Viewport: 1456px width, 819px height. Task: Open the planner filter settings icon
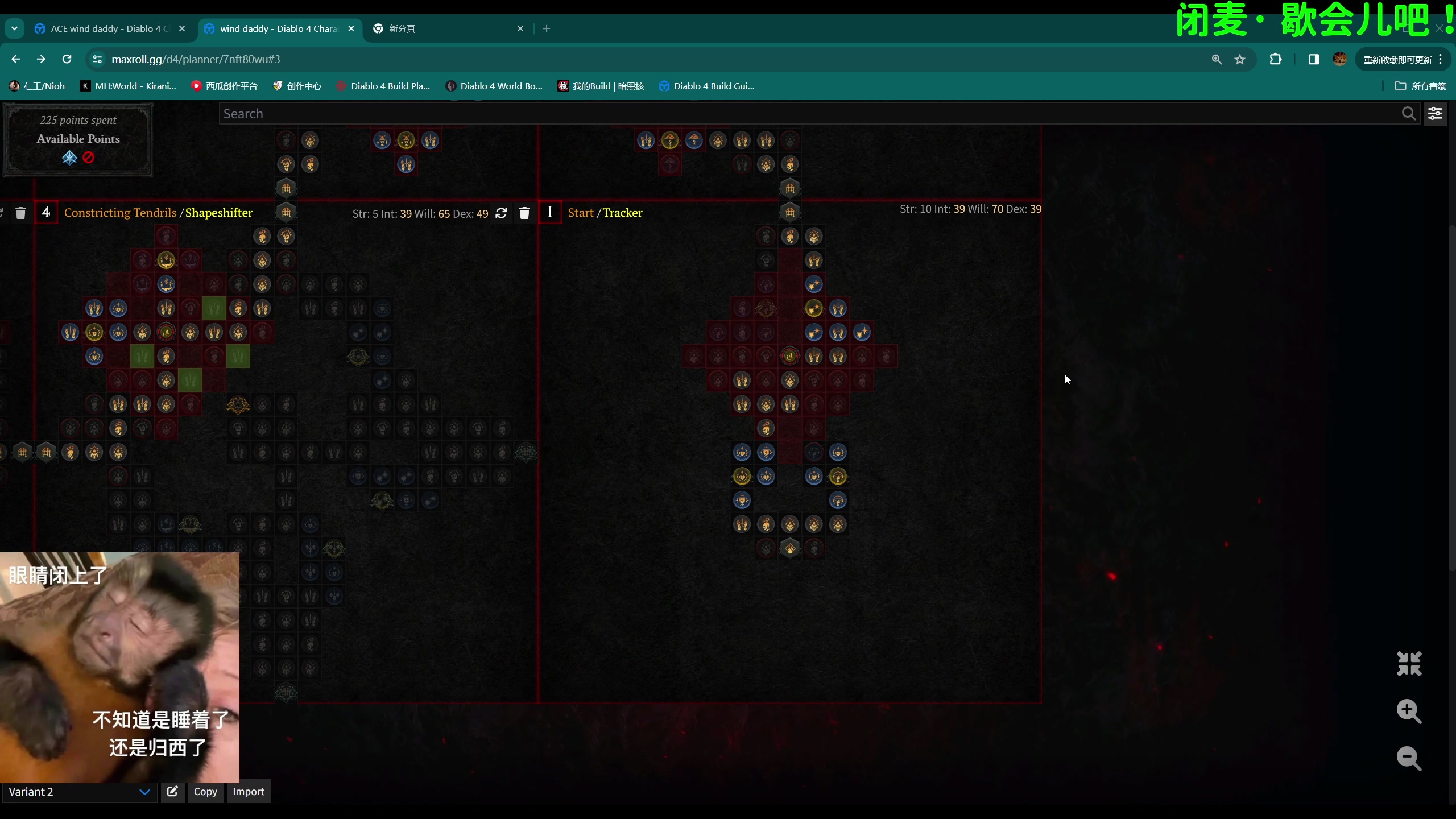pos(1435,114)
